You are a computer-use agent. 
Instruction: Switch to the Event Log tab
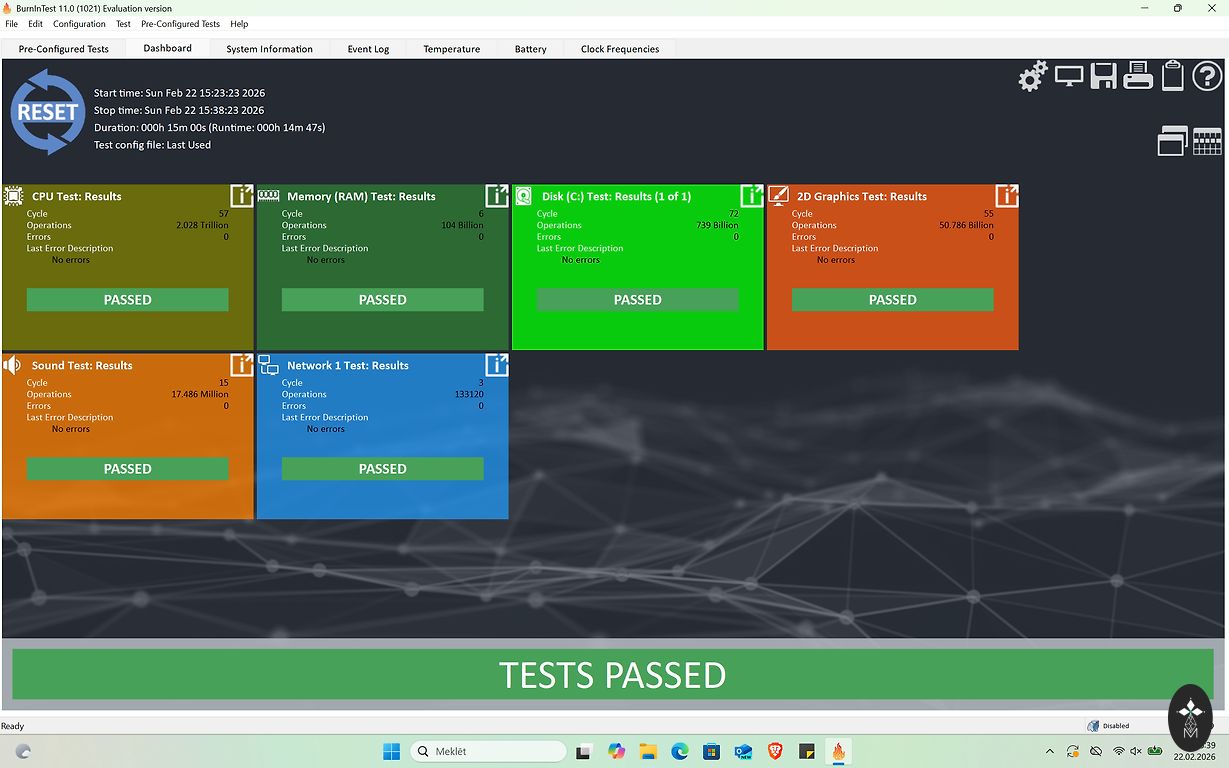(368, 49)
